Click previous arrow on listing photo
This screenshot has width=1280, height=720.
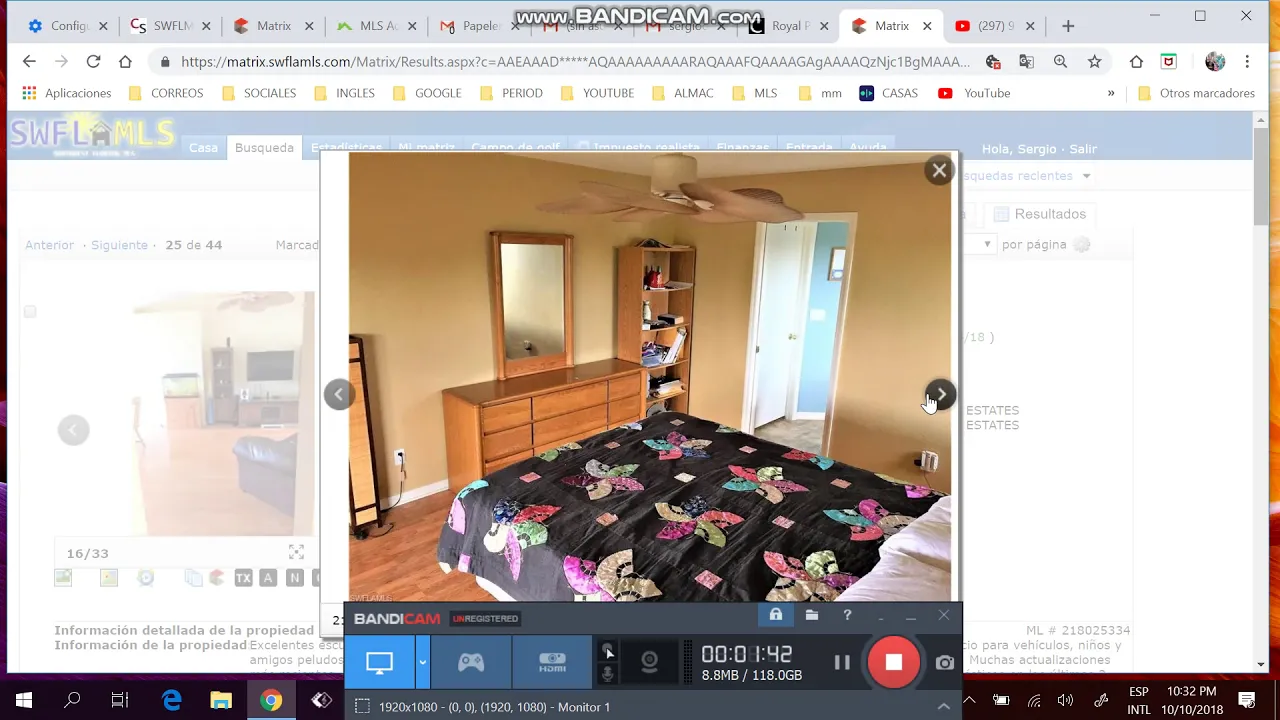click(x=73, y=430)
